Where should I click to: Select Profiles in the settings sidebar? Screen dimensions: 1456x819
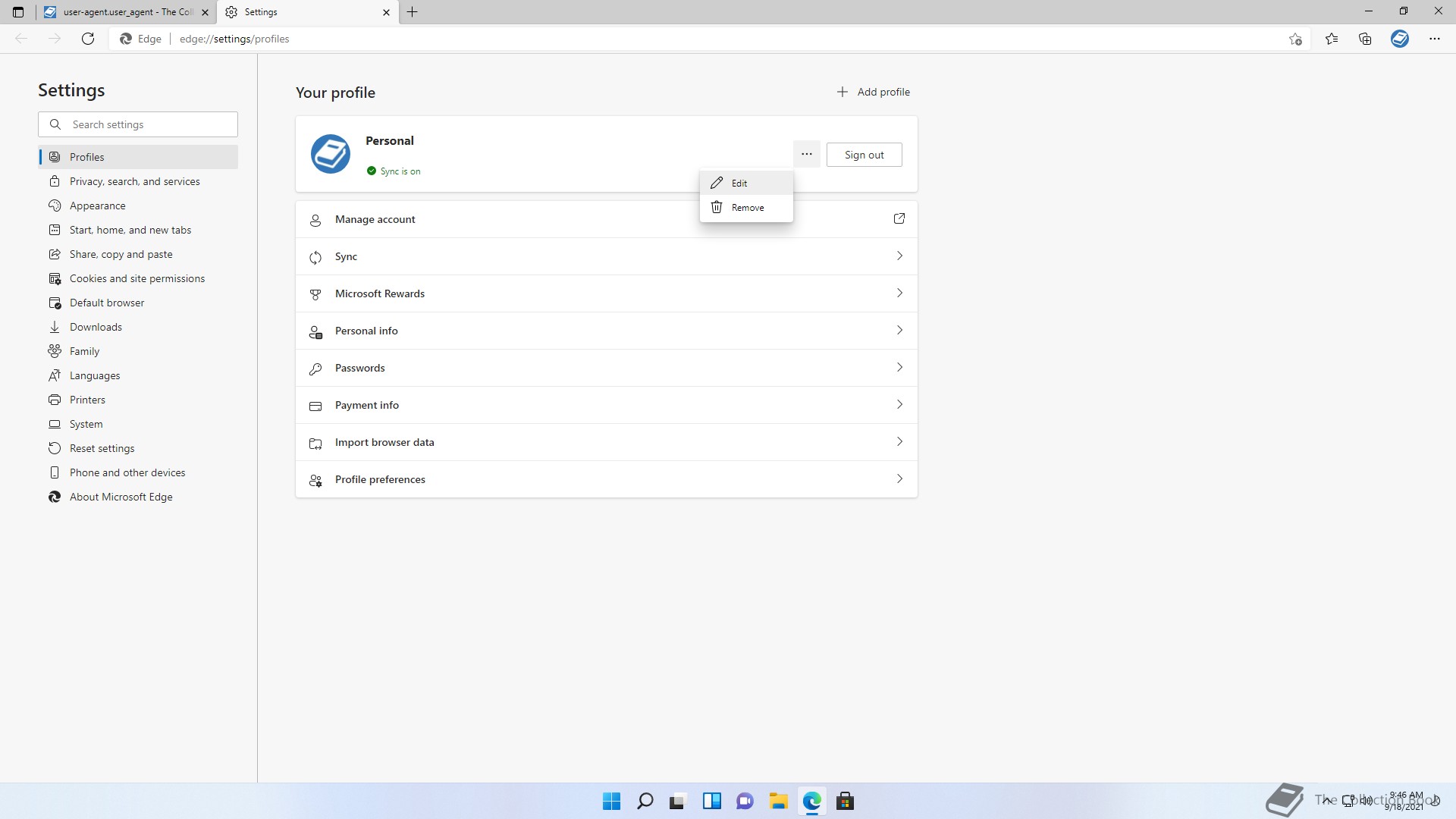tap(138, 157)
